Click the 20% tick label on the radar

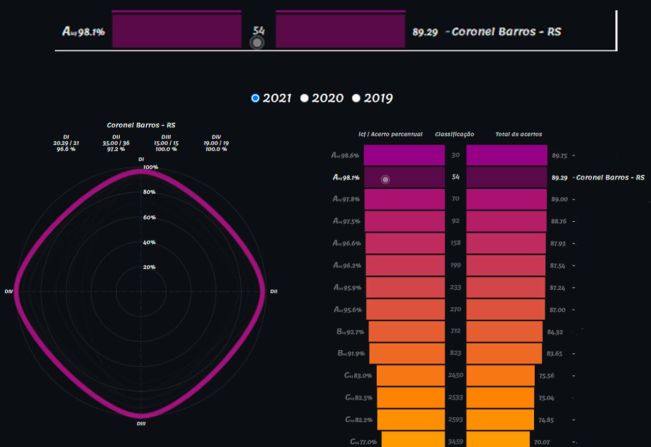(x=149, y=267)
